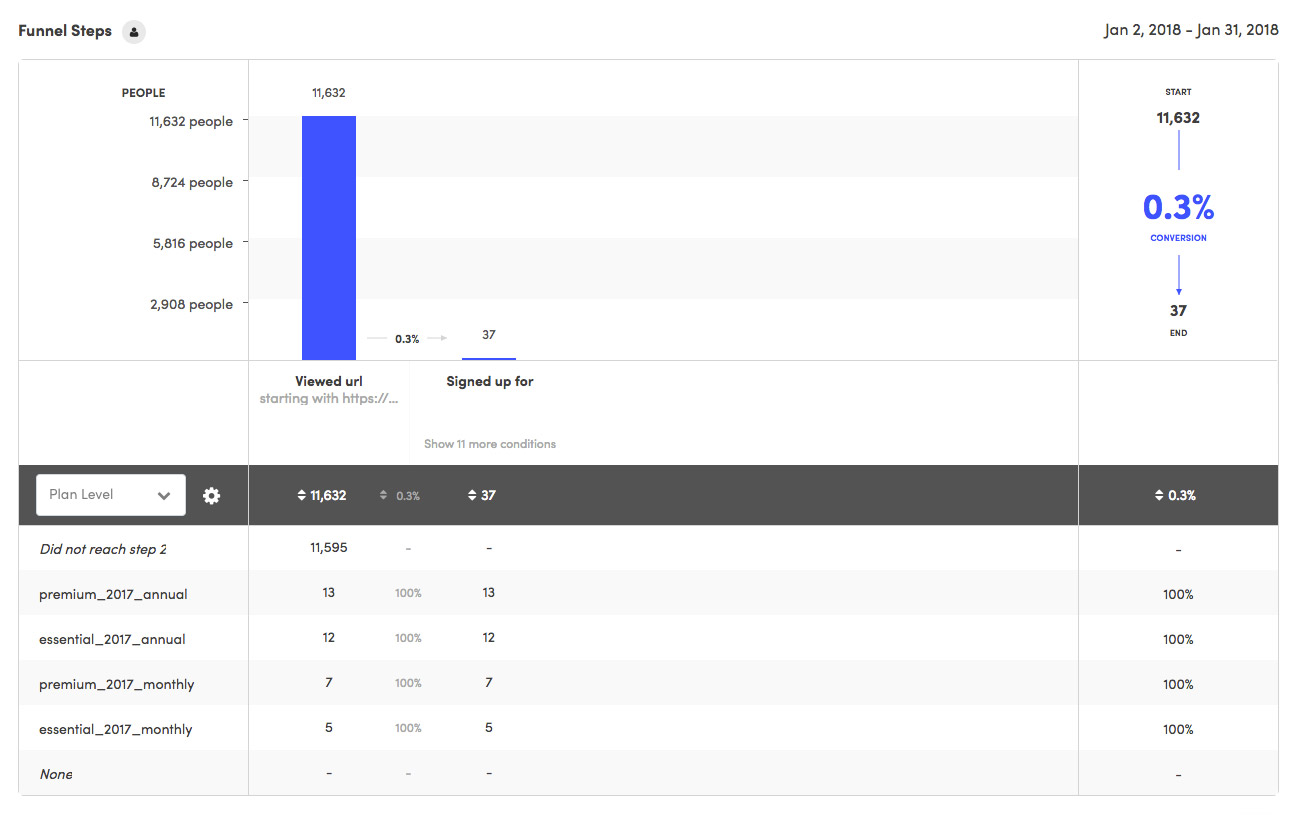Screen dimensions: 1302x815
Task: Open the Plan Level dropdown
Action: [x=111, y=495]
